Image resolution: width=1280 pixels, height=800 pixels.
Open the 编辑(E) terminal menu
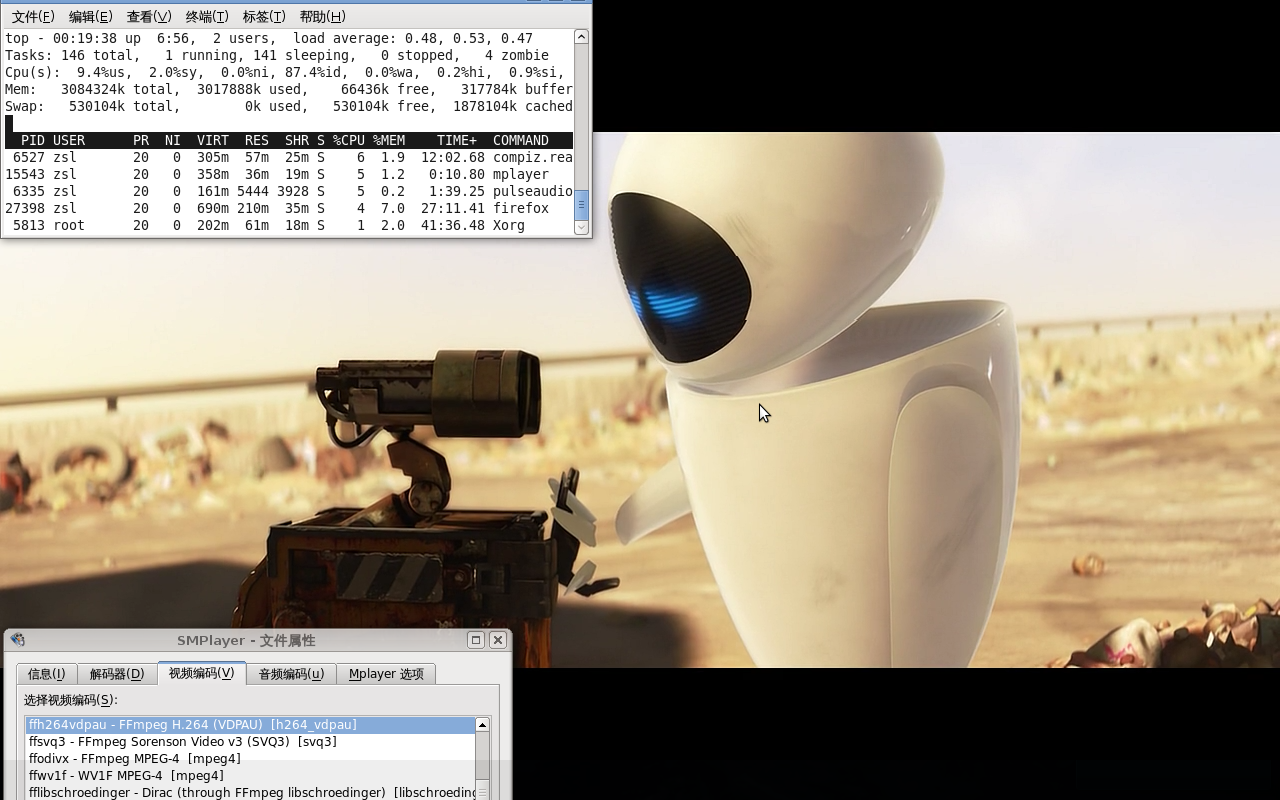(x=90, y=16)
